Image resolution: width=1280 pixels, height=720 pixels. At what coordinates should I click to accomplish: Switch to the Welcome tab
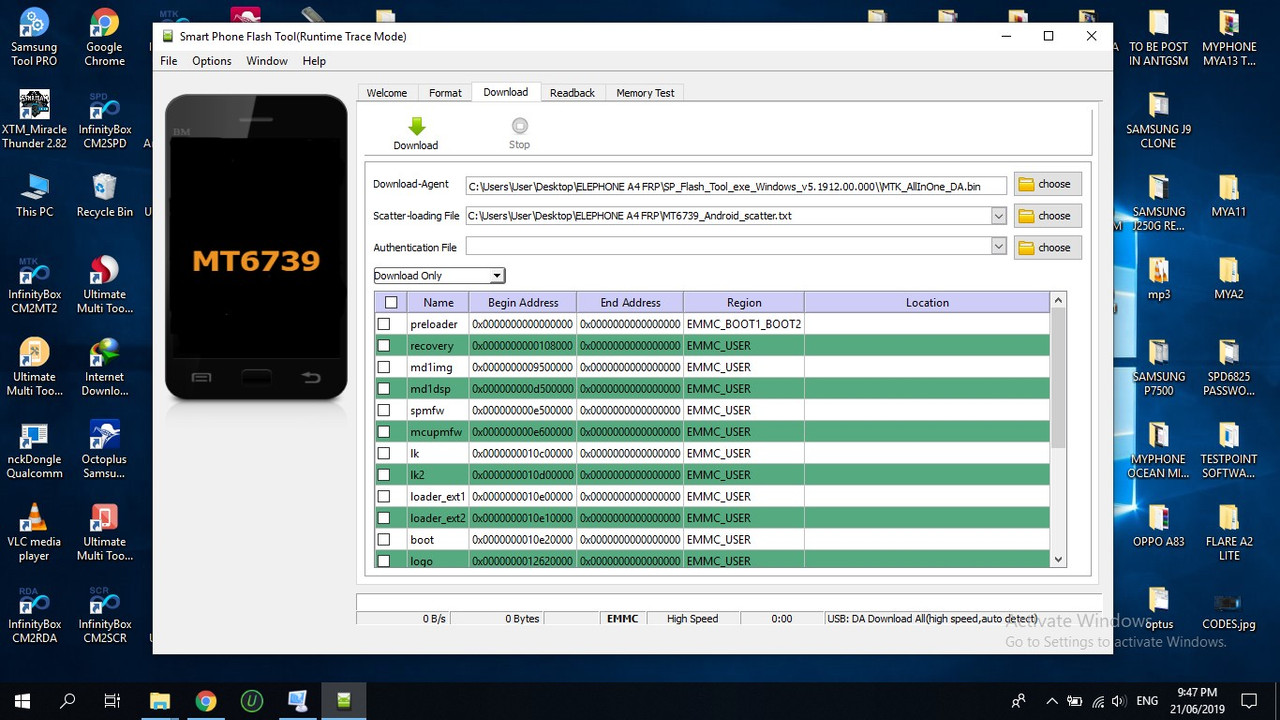click(x=387, y=93)
